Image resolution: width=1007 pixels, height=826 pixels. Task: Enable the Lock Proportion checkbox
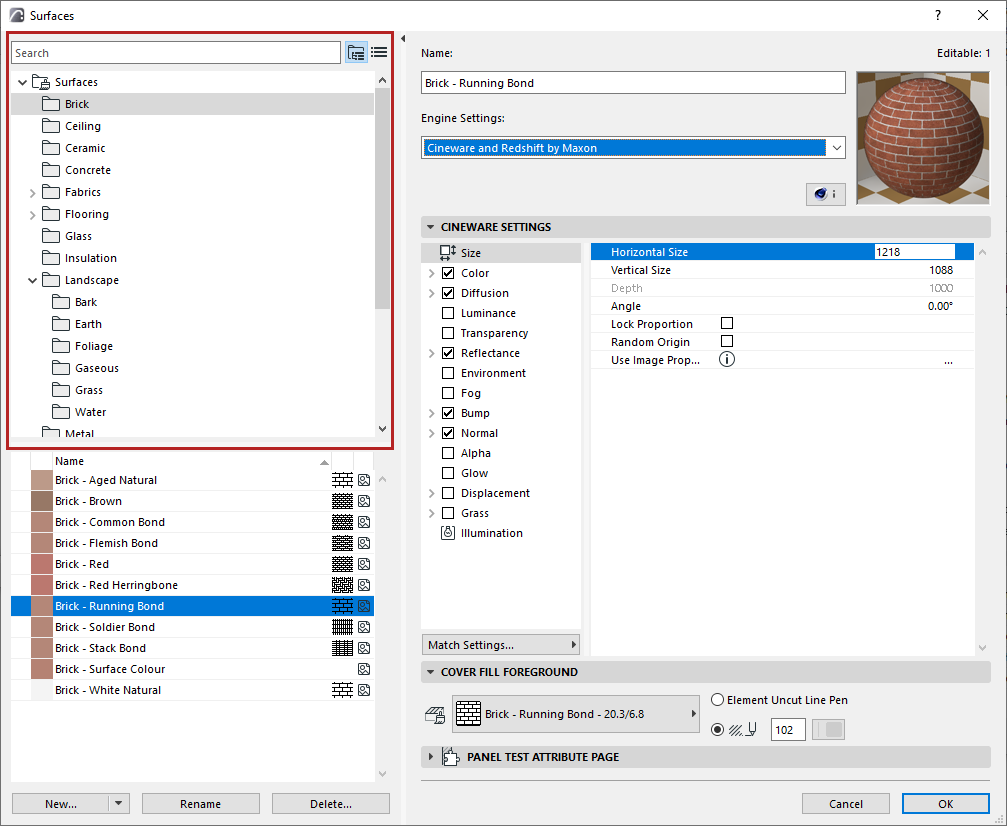pos(727,323)
